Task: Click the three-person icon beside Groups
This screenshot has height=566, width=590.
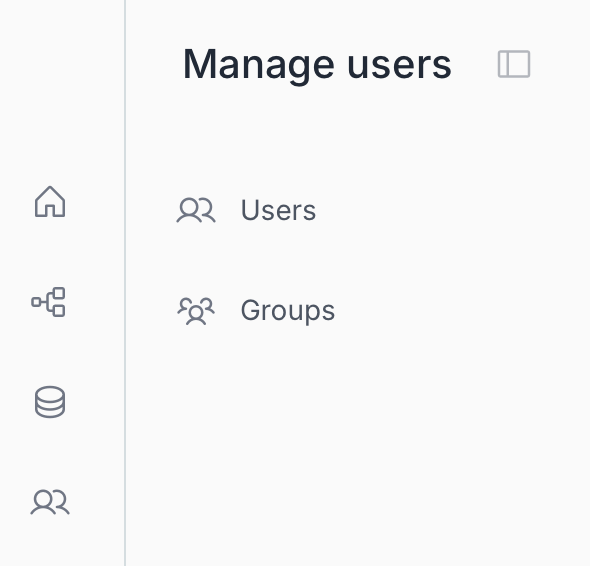Action: click(196, 311)
